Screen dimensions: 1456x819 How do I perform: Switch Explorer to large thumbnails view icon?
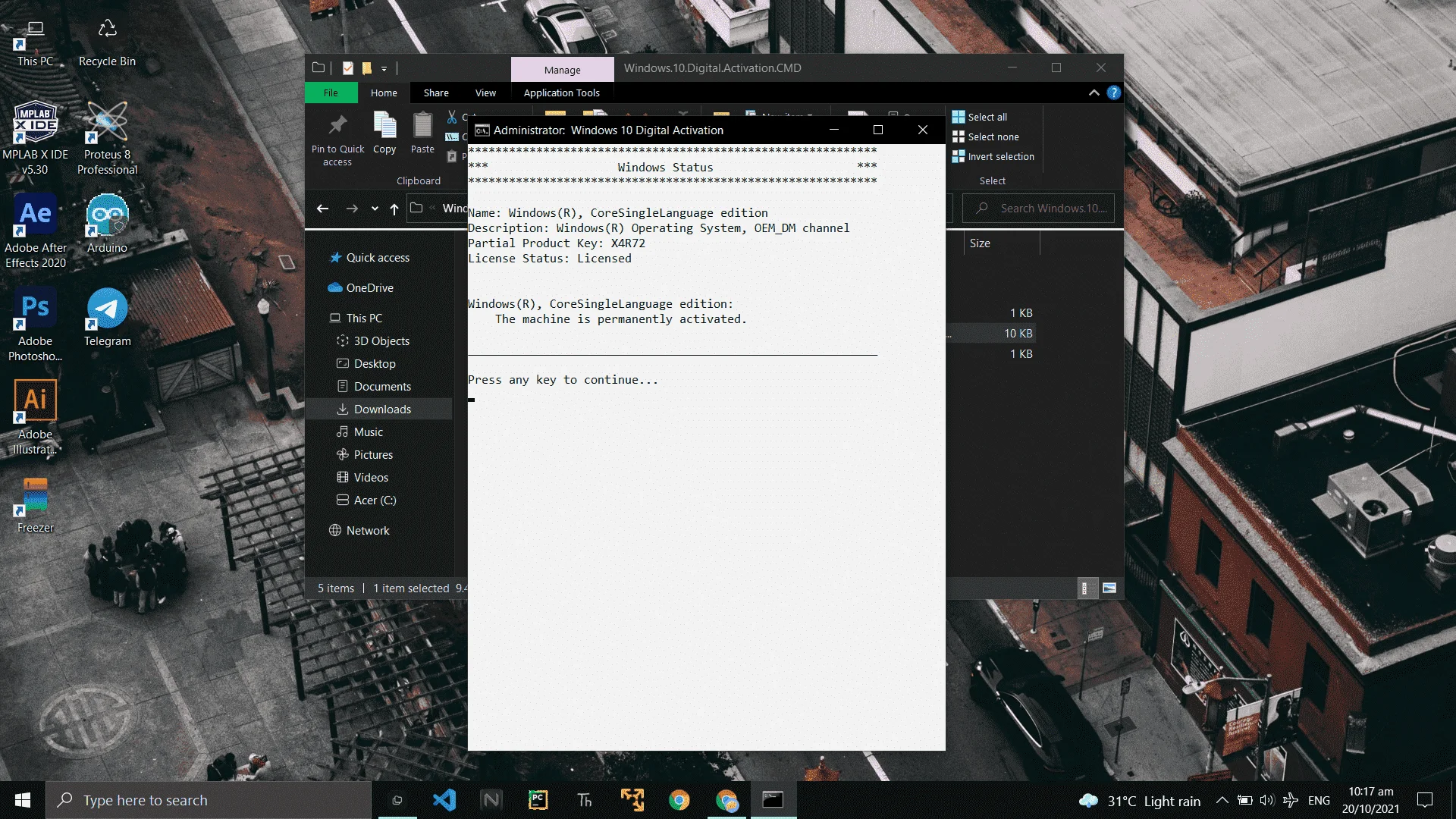pos(1109,588)
